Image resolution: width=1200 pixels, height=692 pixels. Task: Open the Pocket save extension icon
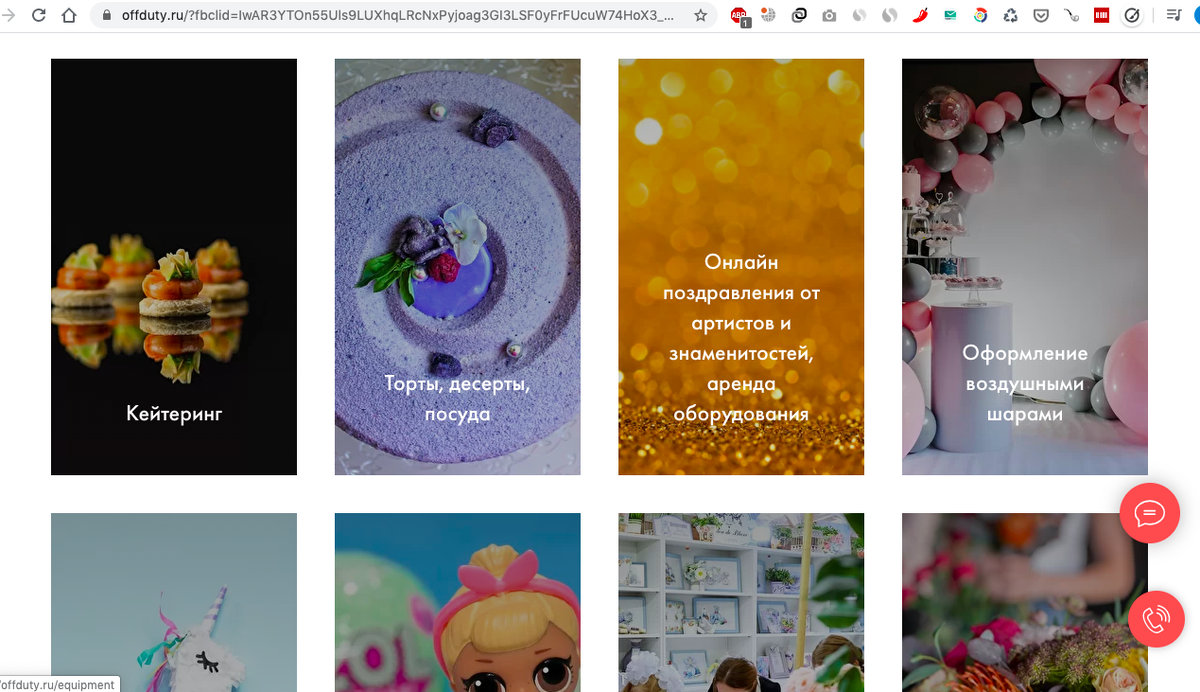point(1041,16)
